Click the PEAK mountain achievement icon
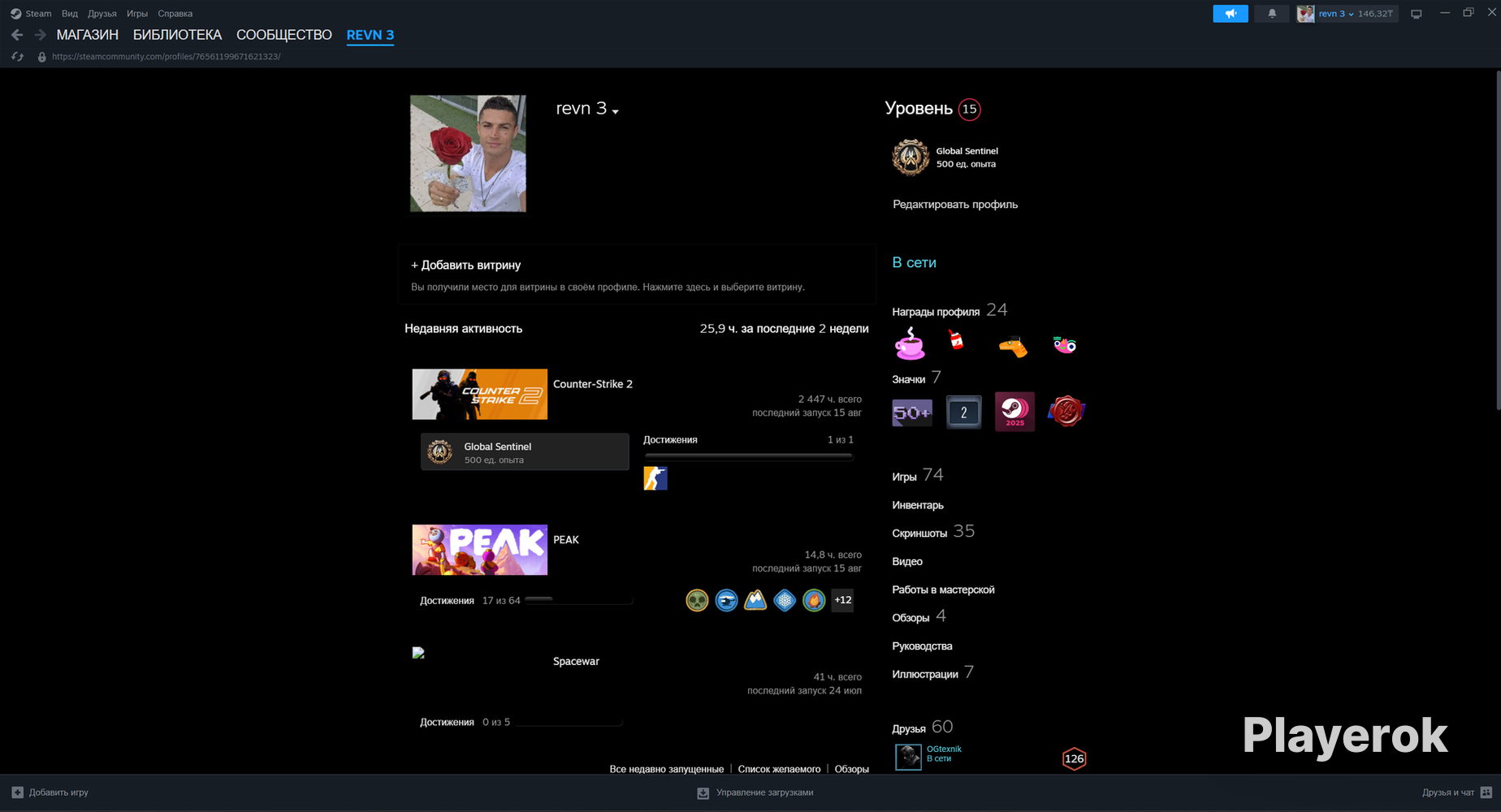The image size is (1501, 812). (755, 600)
